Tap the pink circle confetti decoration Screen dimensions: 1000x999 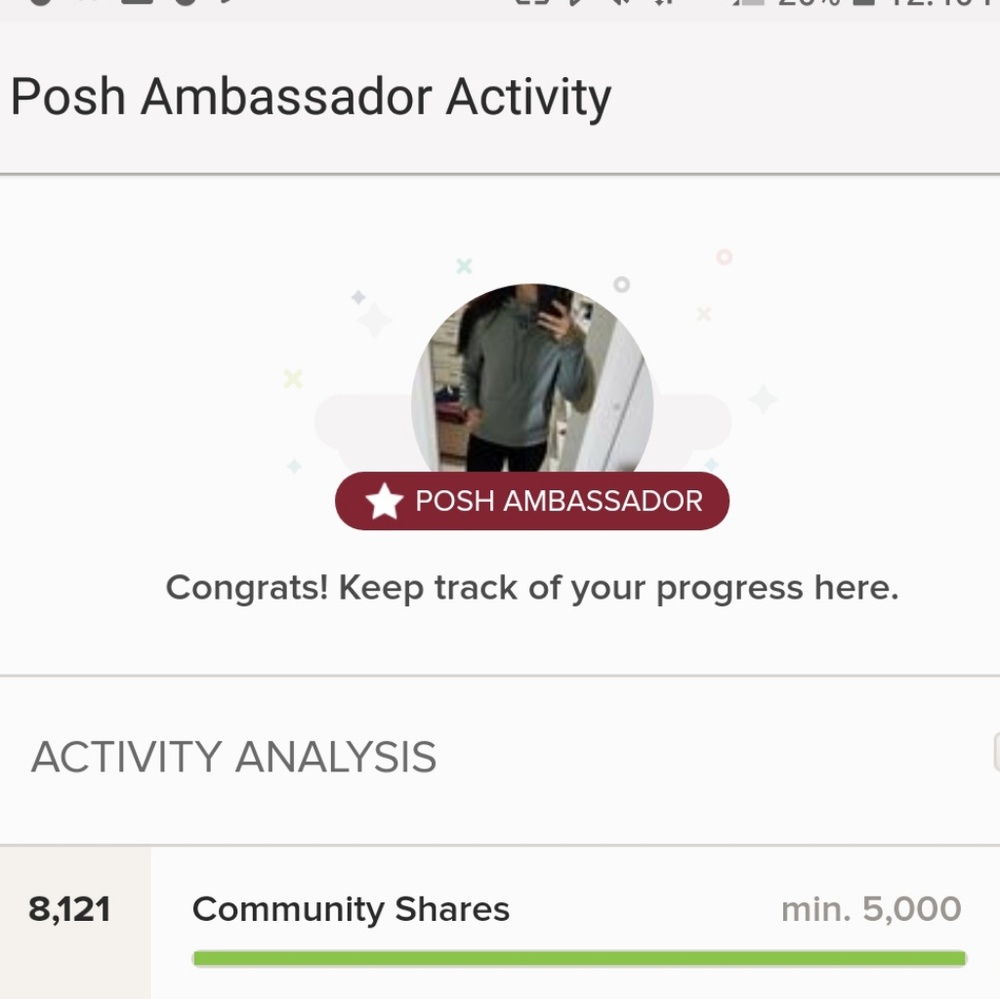click(x=724, y=257)
